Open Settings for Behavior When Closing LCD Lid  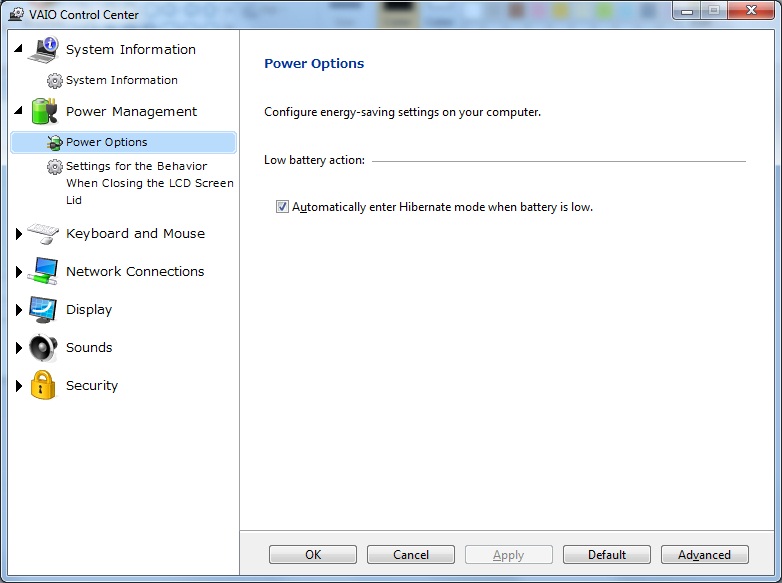150,183
